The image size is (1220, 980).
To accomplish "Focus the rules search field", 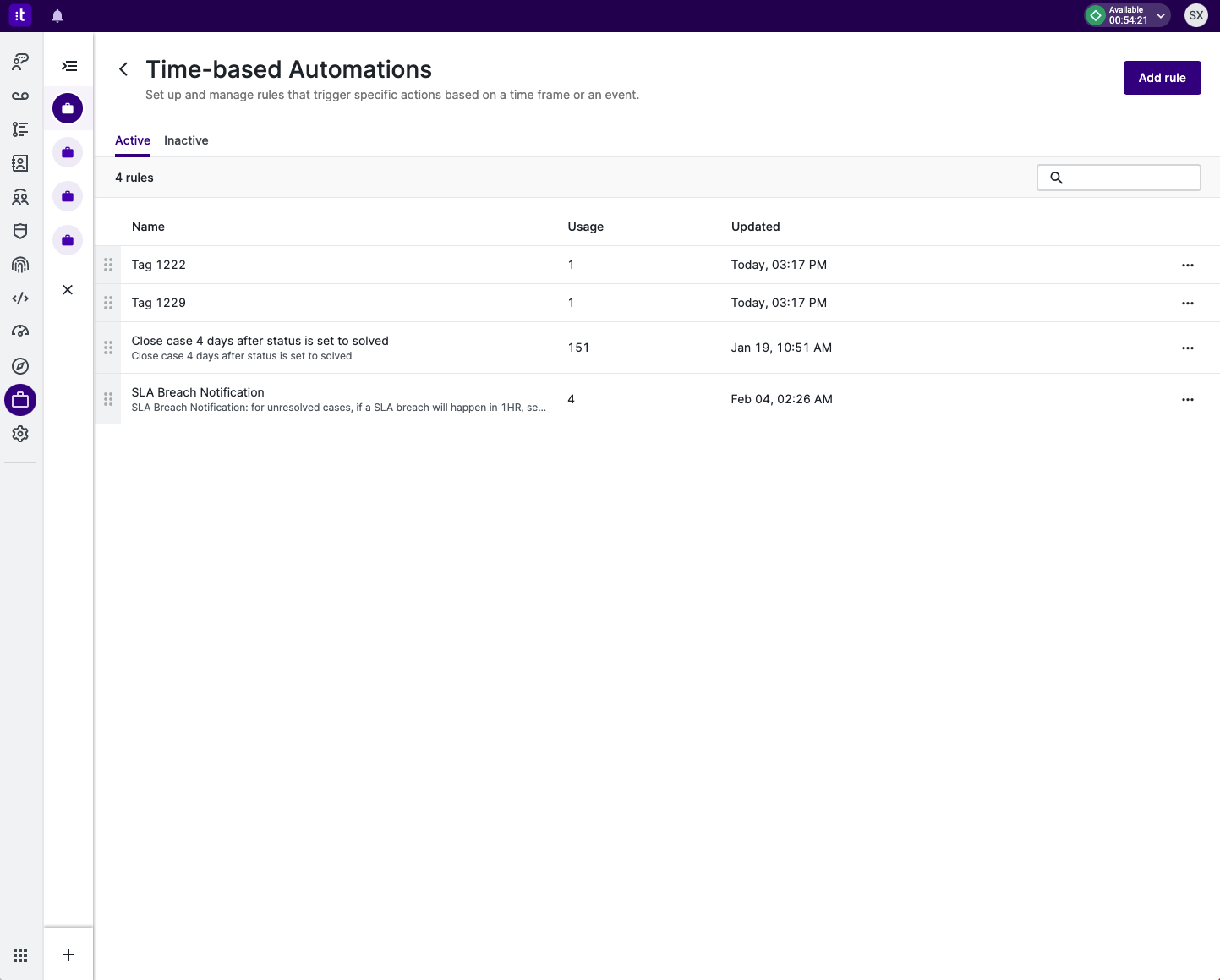I will [x=1119, y=178].
